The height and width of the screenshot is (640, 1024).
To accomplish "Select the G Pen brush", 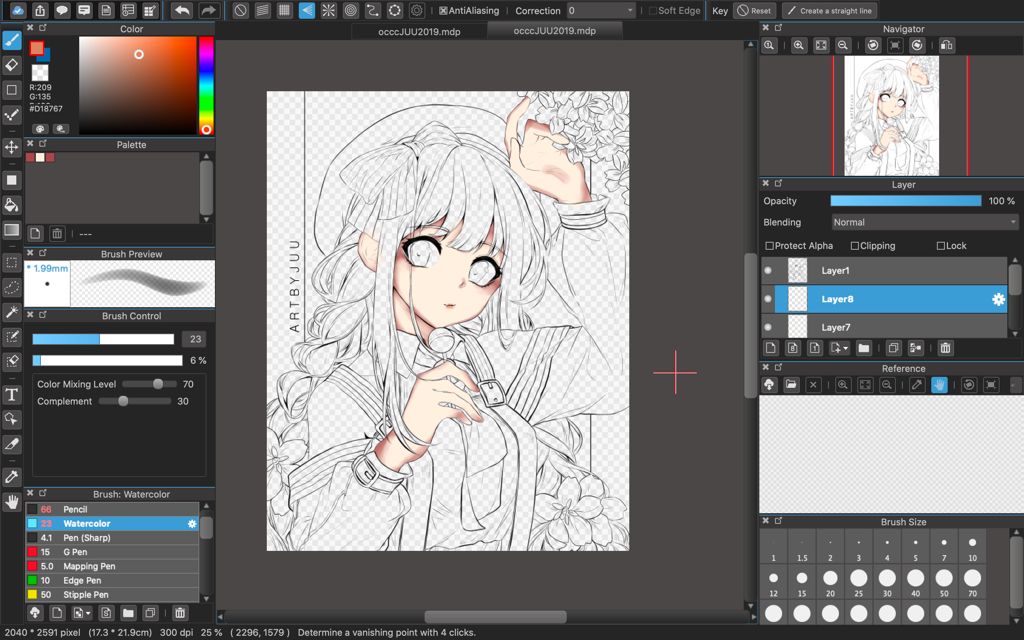I will coord(112,552).
